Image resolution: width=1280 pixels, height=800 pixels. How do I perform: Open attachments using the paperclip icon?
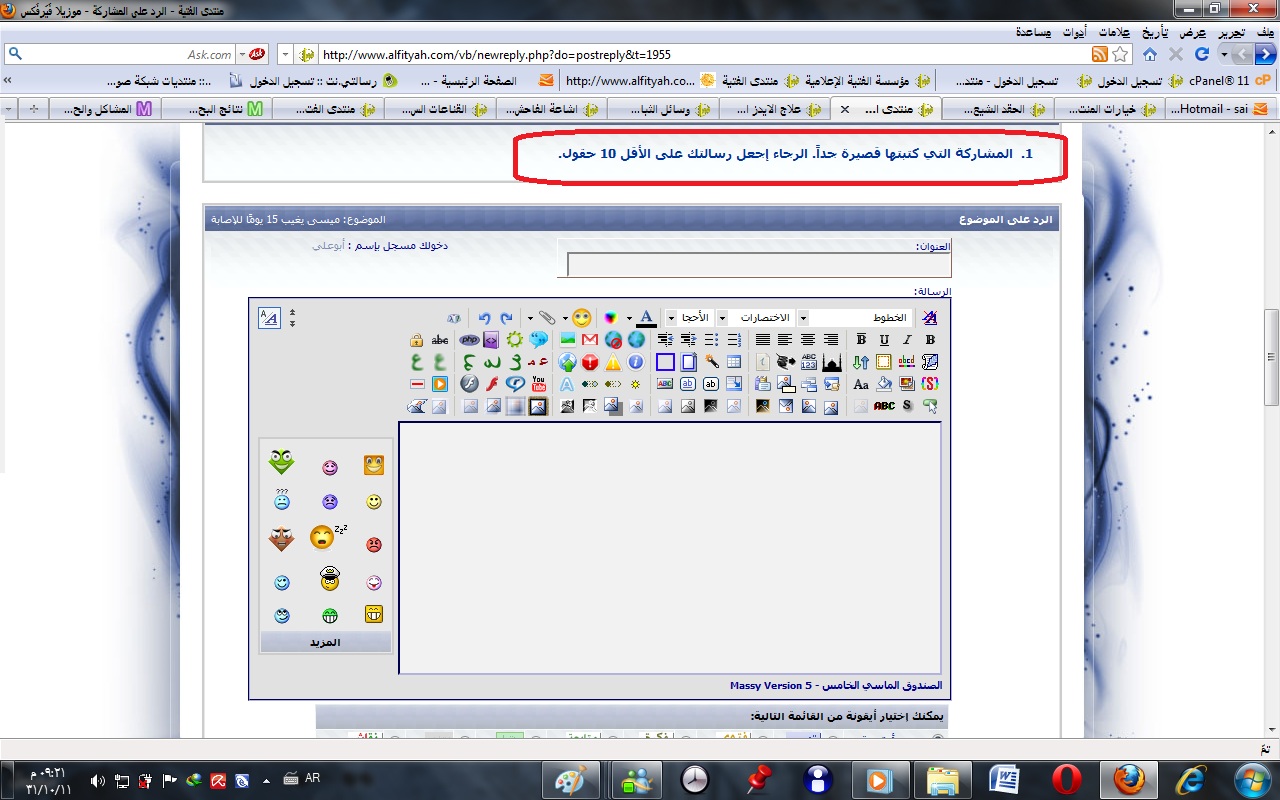pos(546,318)
